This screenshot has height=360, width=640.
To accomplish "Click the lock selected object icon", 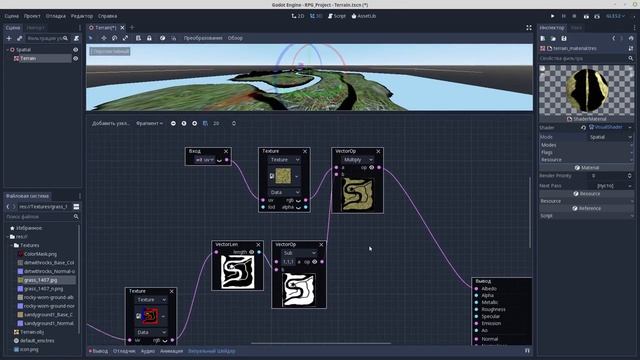I will click(x=149, y=38).
